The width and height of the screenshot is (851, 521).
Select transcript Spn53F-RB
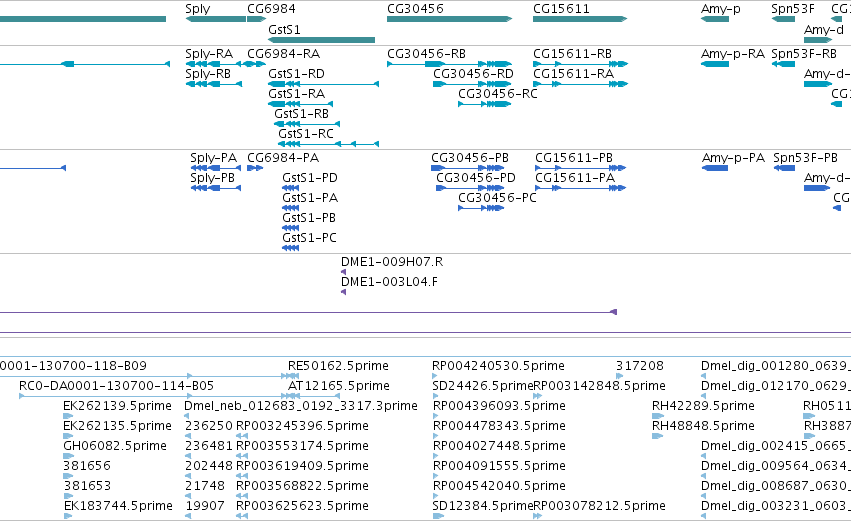pyautogui.click(x=804, y=54)
